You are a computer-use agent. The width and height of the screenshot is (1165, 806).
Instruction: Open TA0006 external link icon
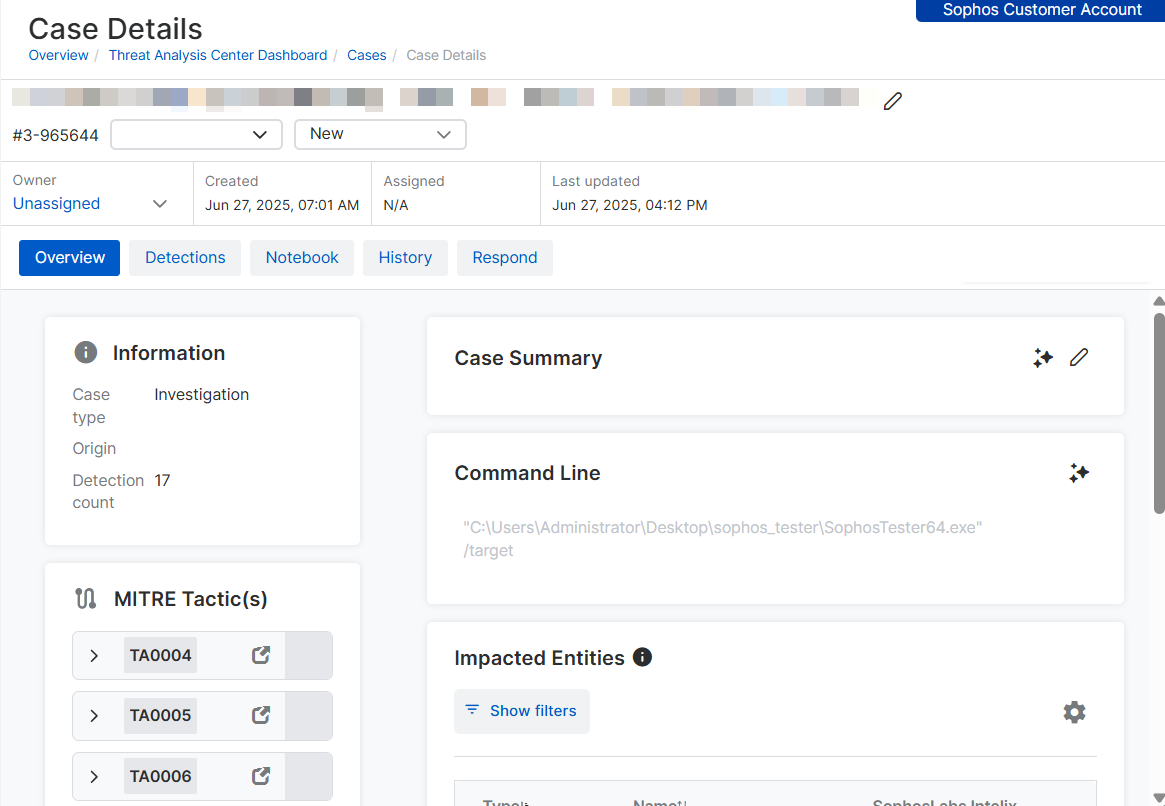(261, 776)
